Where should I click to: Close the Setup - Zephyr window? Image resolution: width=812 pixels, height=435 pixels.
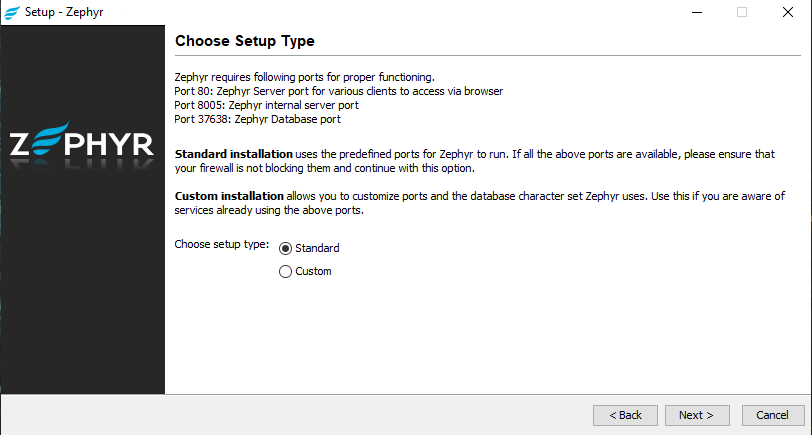point(789,12)
